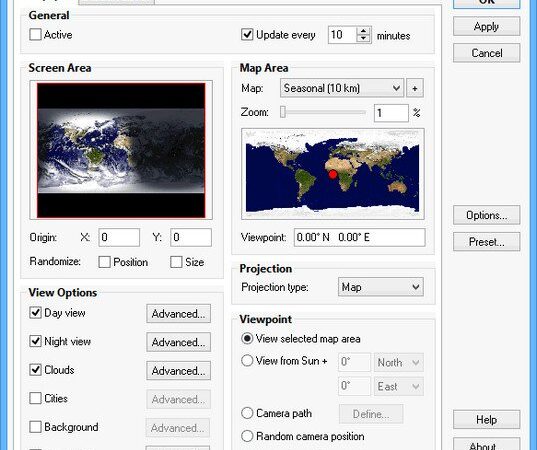This screenshot has height=450, width=537.
Task: Open the Preset dialog
Action: click(486, 242)
